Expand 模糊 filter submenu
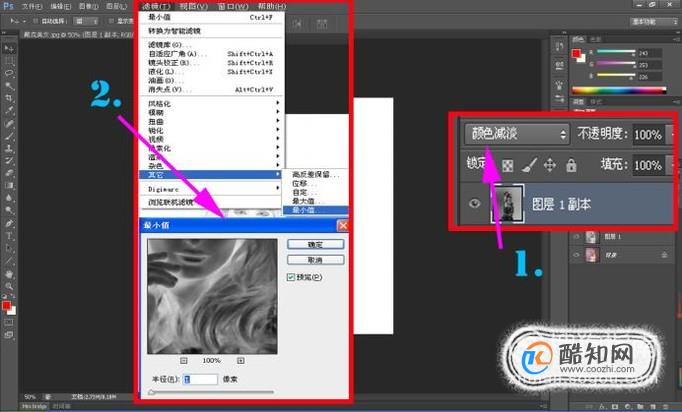This screenshot has width=682, height=412. coord(212,112)
